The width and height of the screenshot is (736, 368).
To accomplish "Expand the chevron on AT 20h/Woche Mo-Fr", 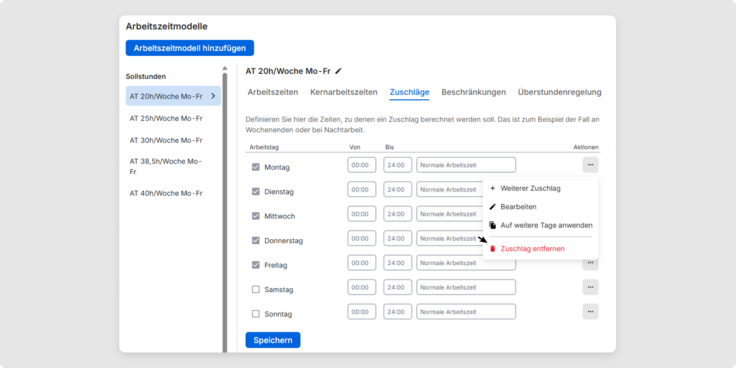I will click(213, 96).
